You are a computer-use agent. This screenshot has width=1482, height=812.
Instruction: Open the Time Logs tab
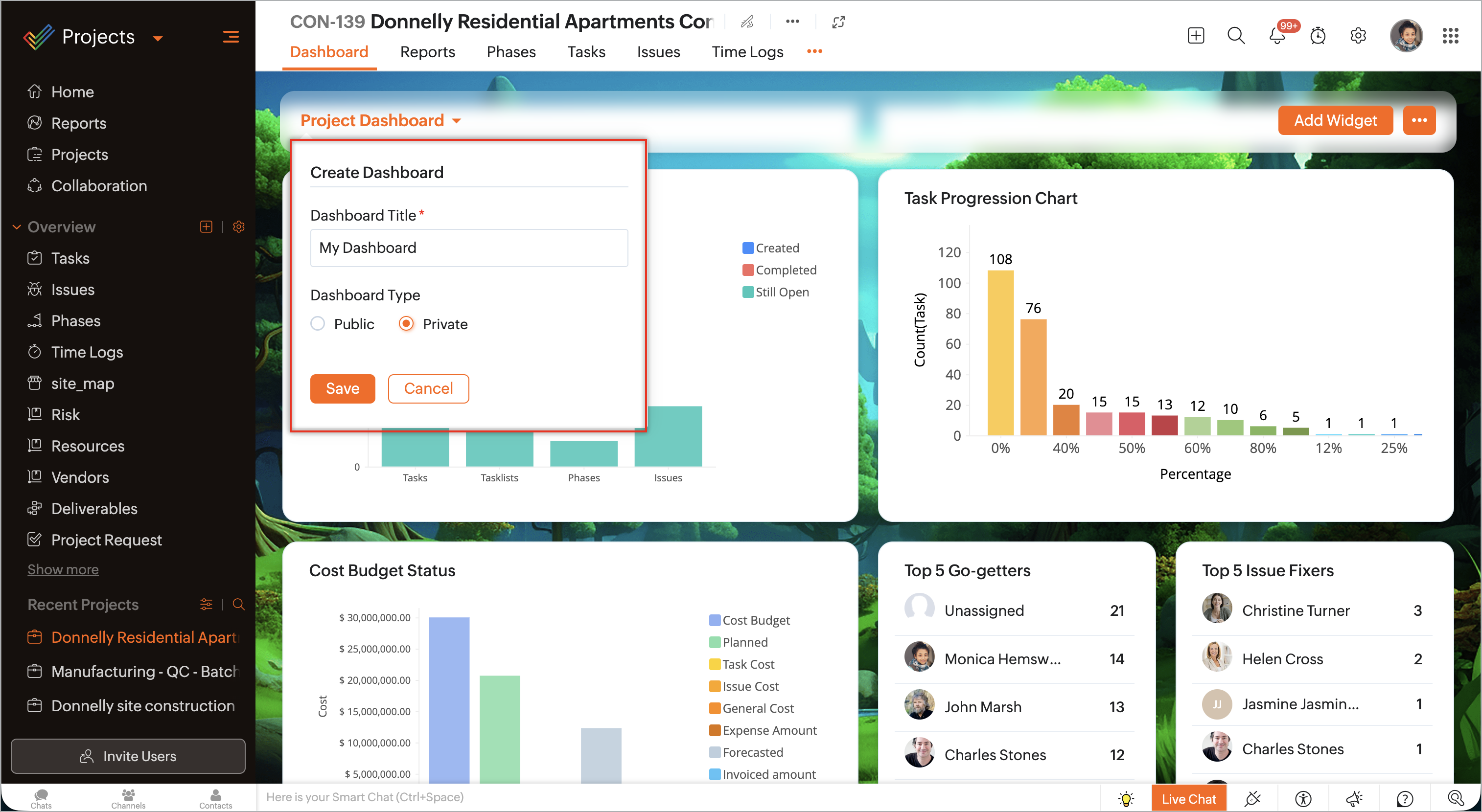coord(747,52)
